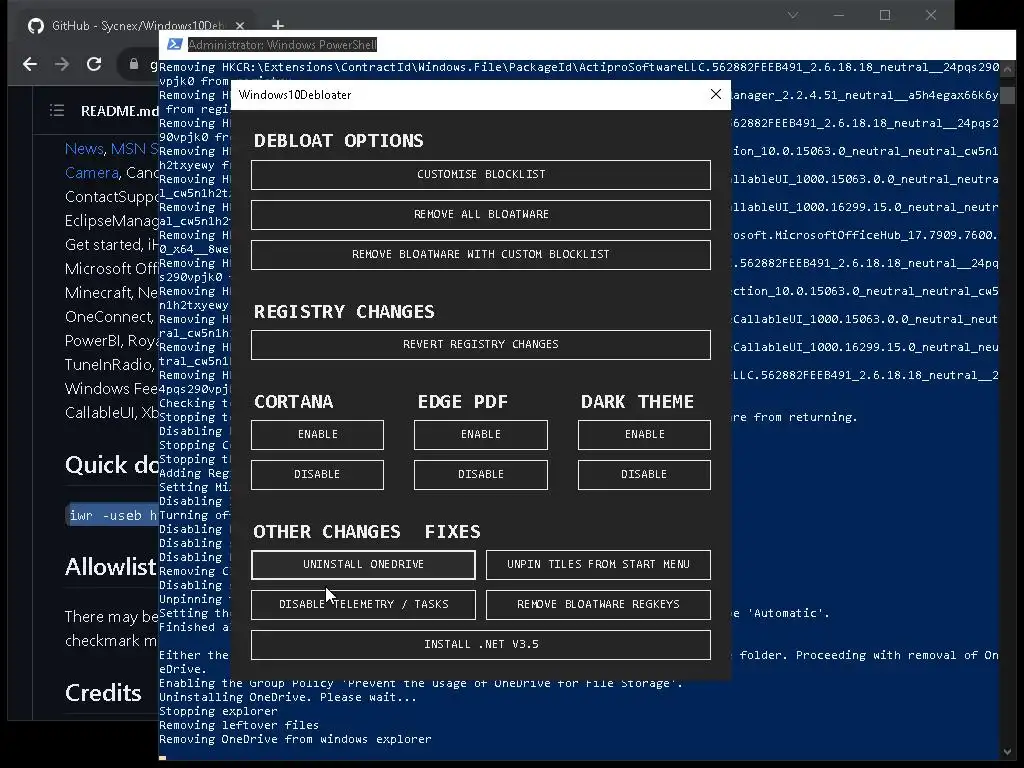Image resolution: width=1024 pixels, height=768 pixels.
Task: Click the PowerShell window icon
Action: [174, 44]
